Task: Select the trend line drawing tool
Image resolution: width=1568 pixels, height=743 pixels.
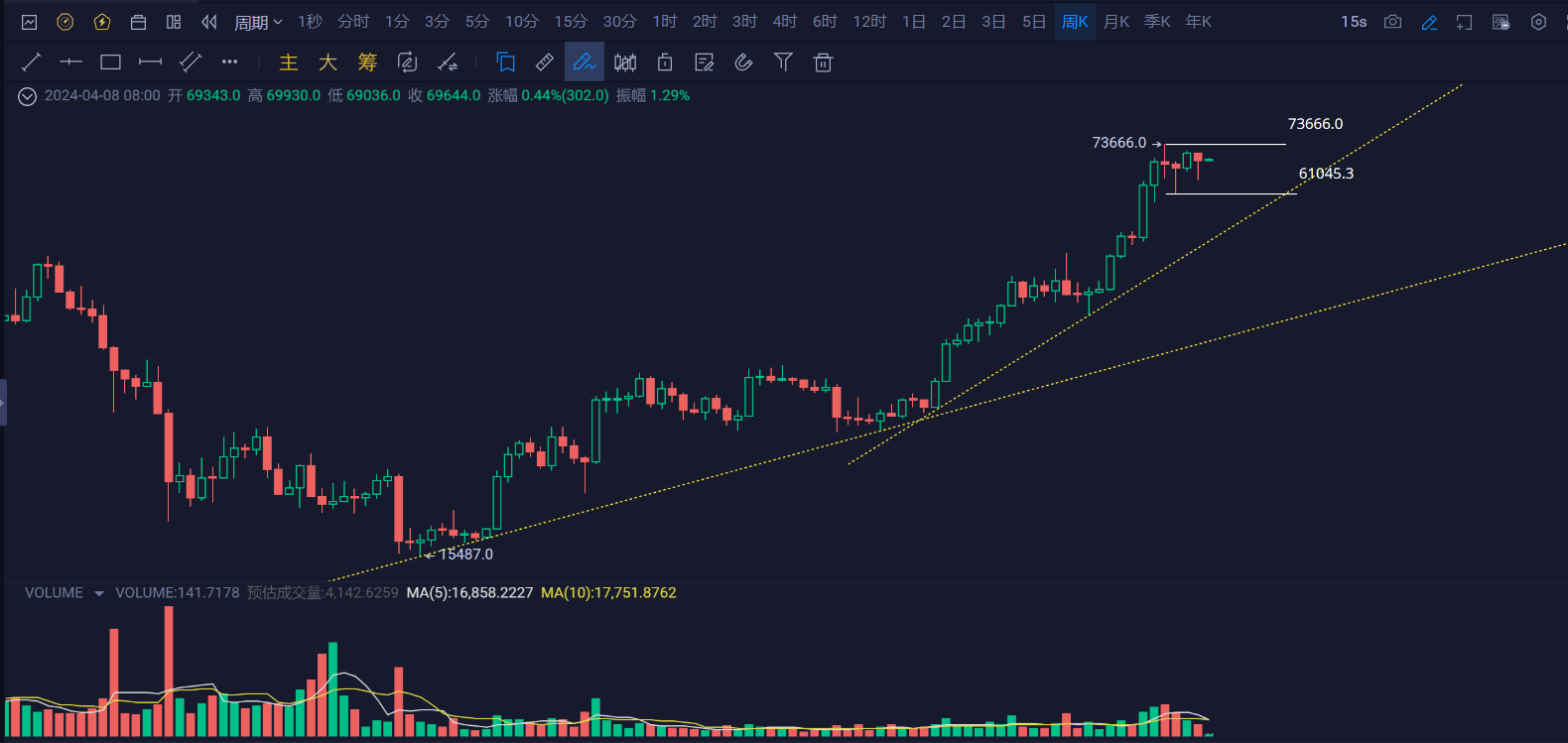Action: point(31,62)
